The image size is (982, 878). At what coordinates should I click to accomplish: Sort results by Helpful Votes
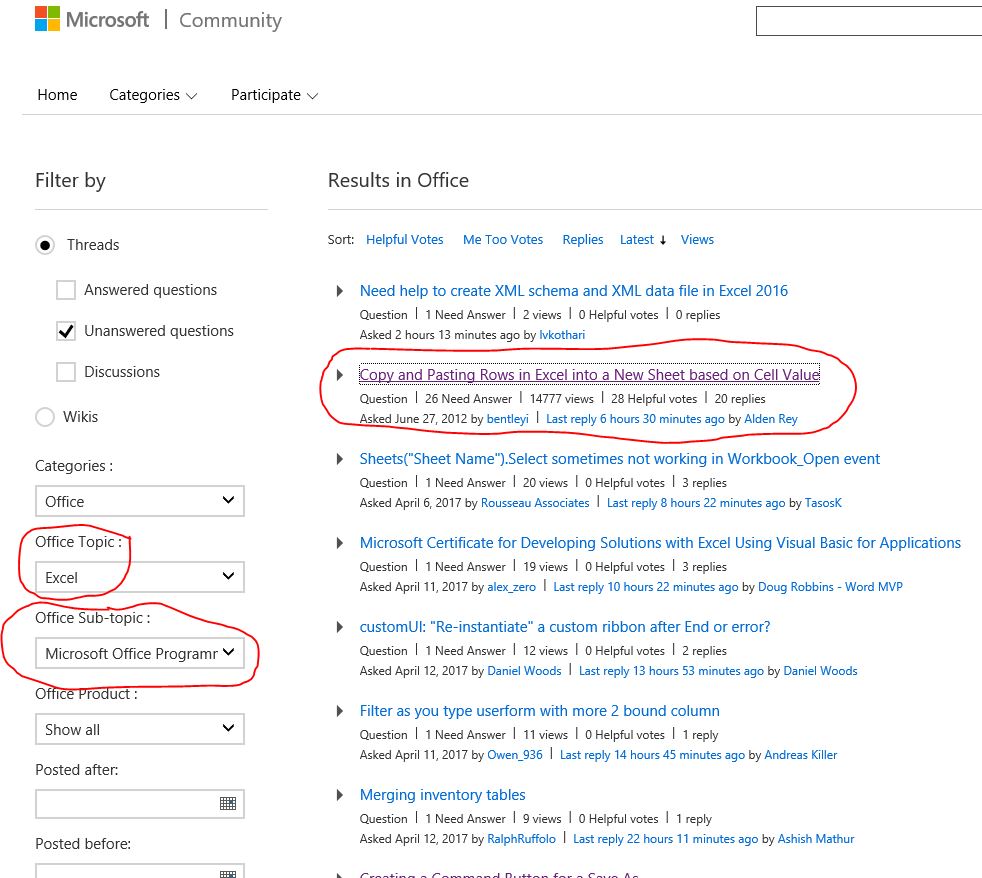(404, 240)
